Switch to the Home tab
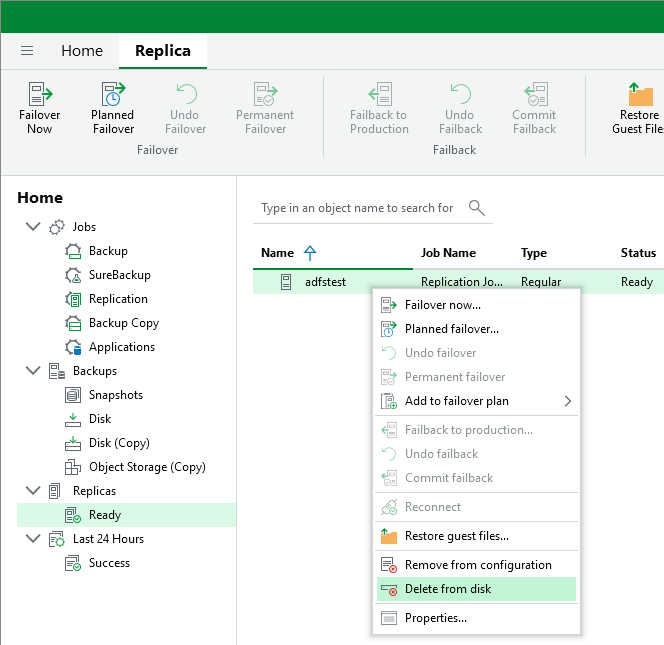The image size is (664, 645). pos(82,51)
